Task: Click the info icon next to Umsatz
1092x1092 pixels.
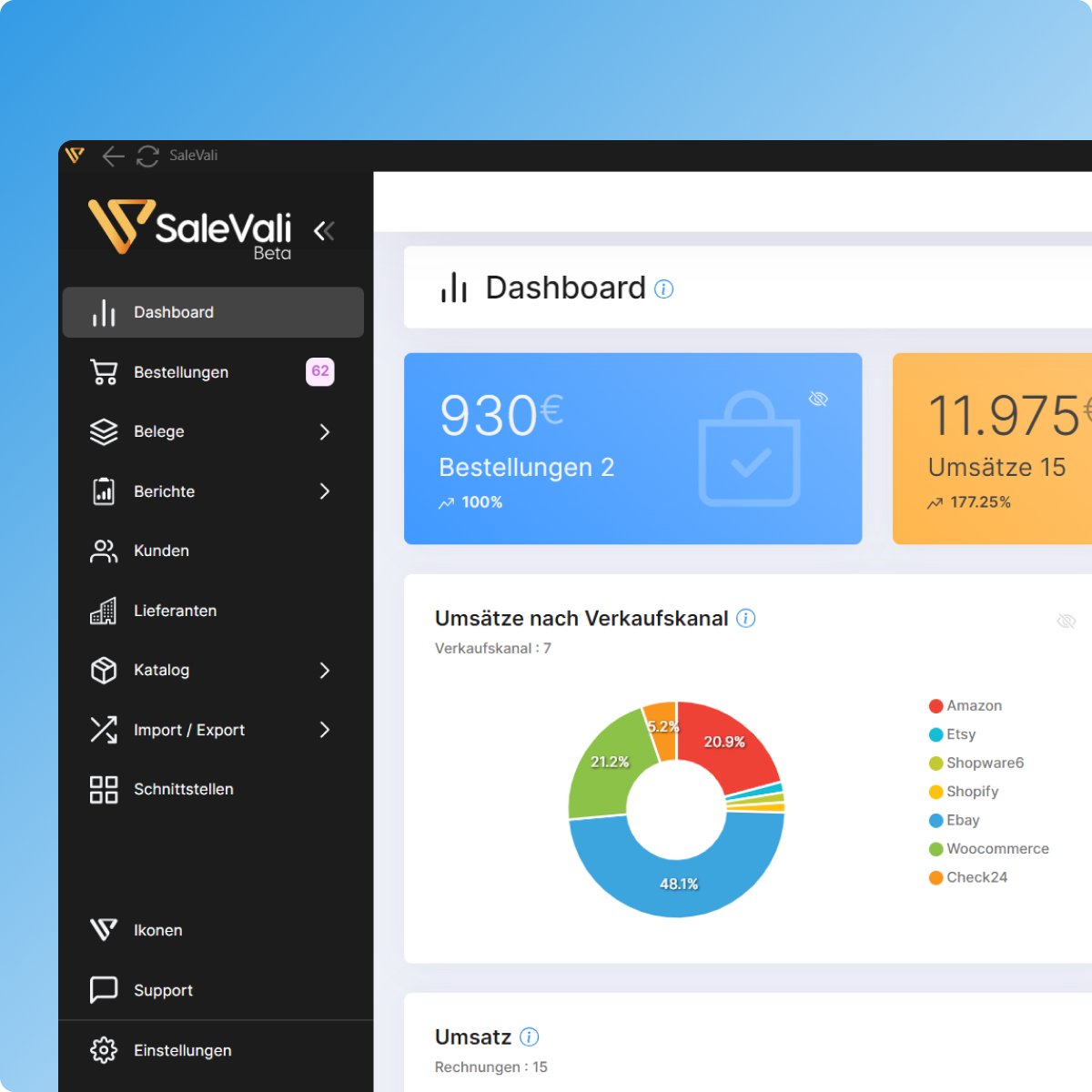Action: pos(530,1037)
